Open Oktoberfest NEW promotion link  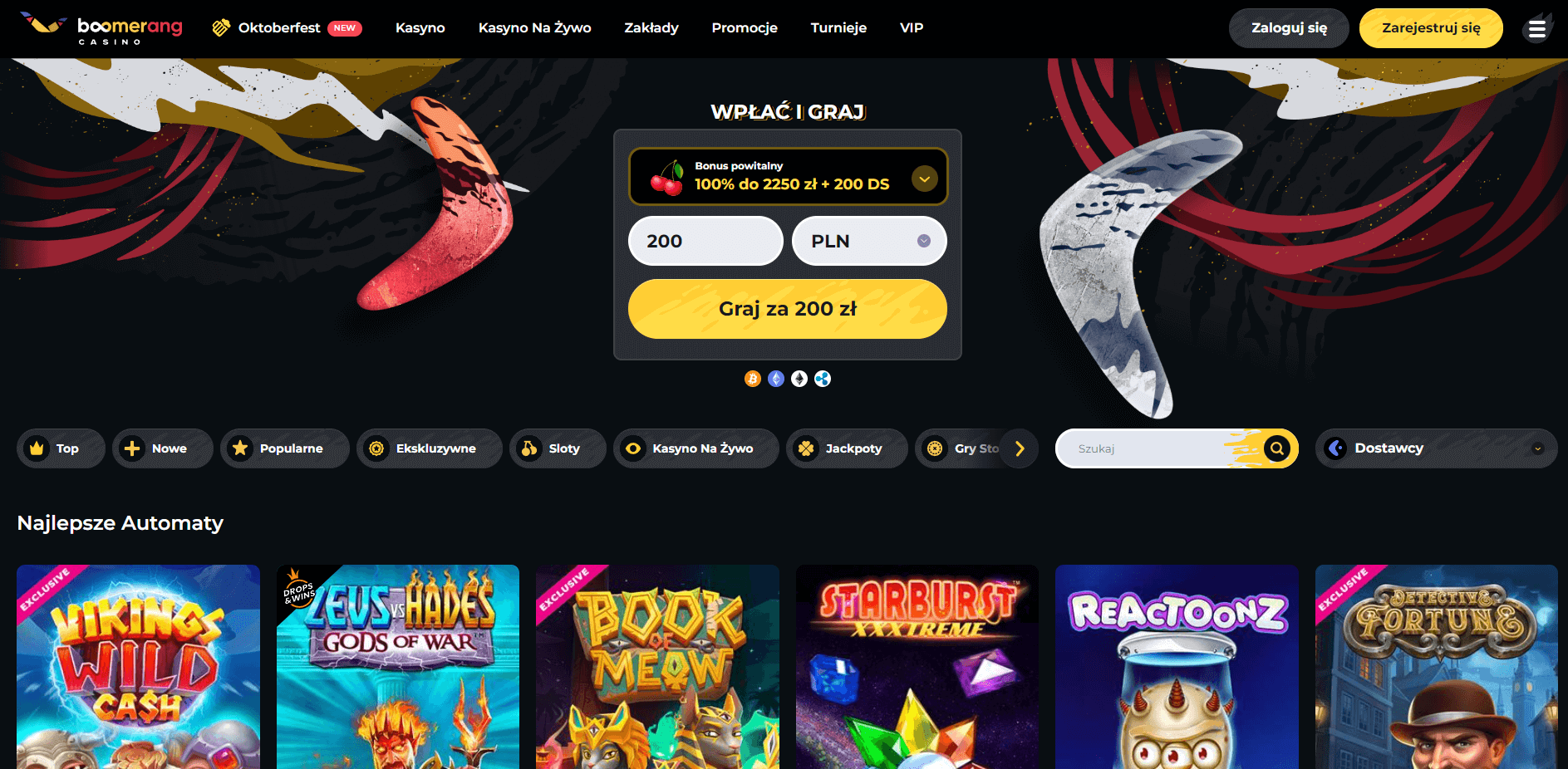pos(287,27)
